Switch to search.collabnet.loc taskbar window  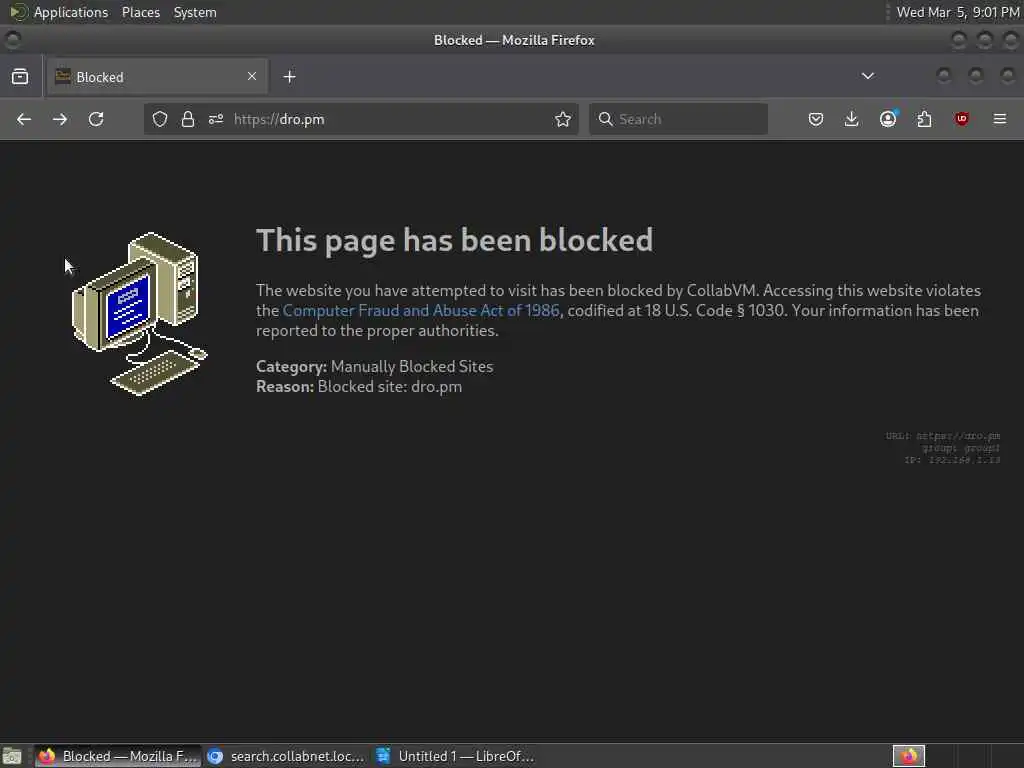click(x=286, y=756)
